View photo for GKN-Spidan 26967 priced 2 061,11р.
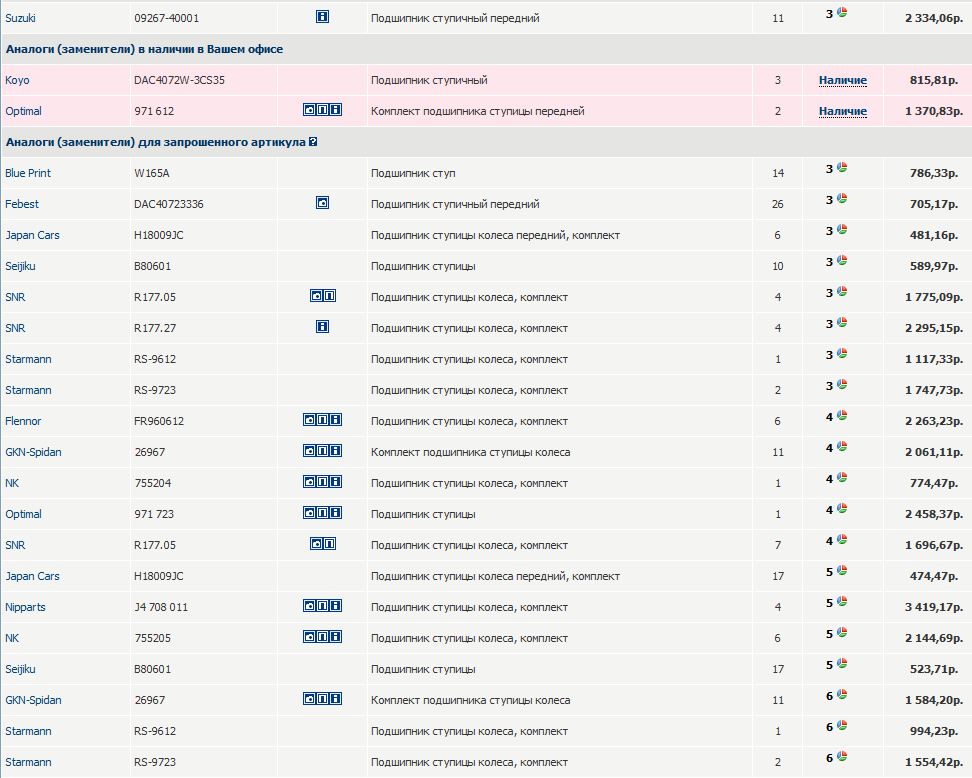972x778 pixels. tap(309, 451)
